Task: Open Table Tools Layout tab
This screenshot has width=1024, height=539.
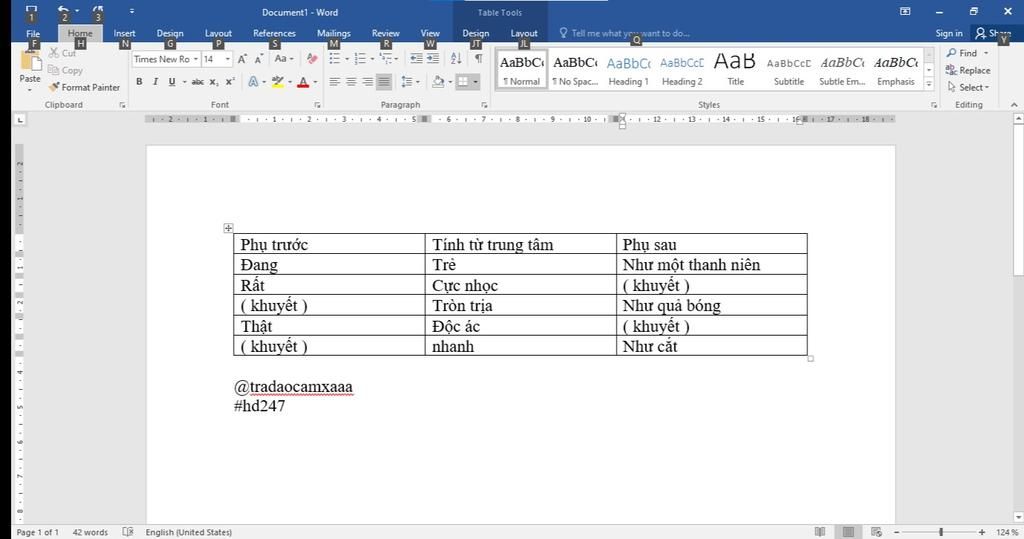Action: (524, 33)
